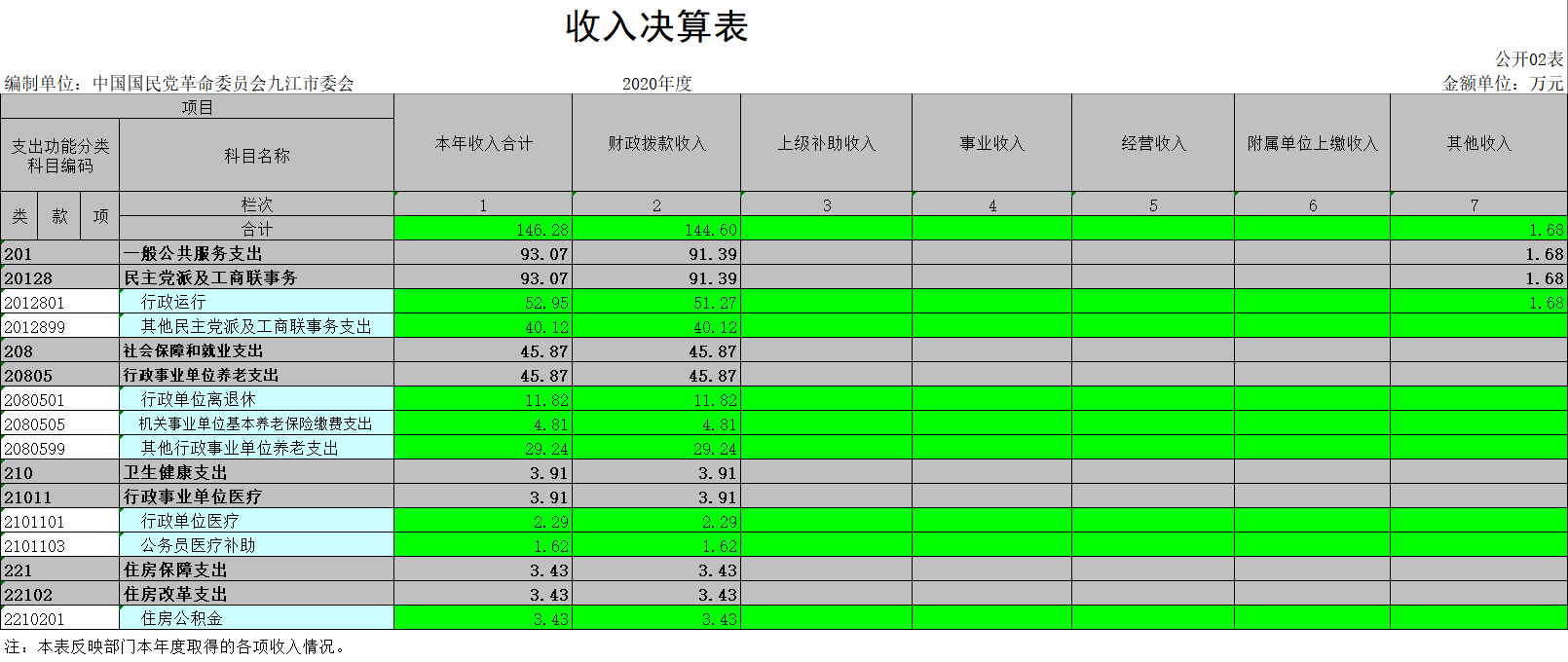The height and width of the screenshot is (662, 1568).
Task: Click the 其他民主党派及工商联事务支出 cell
Action: pyautogui.click(x=256, y=327)
